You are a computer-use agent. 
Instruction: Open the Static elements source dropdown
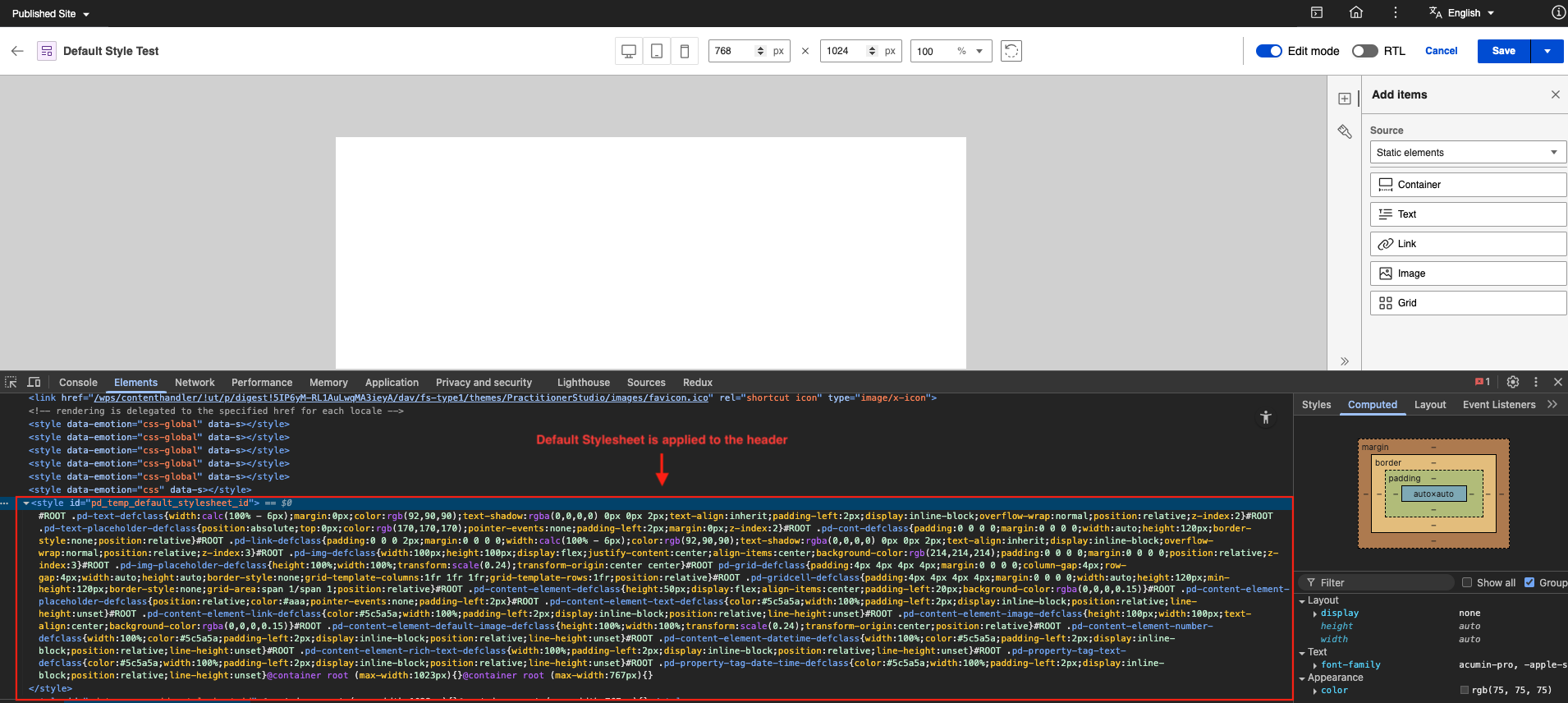point(1468,152)
